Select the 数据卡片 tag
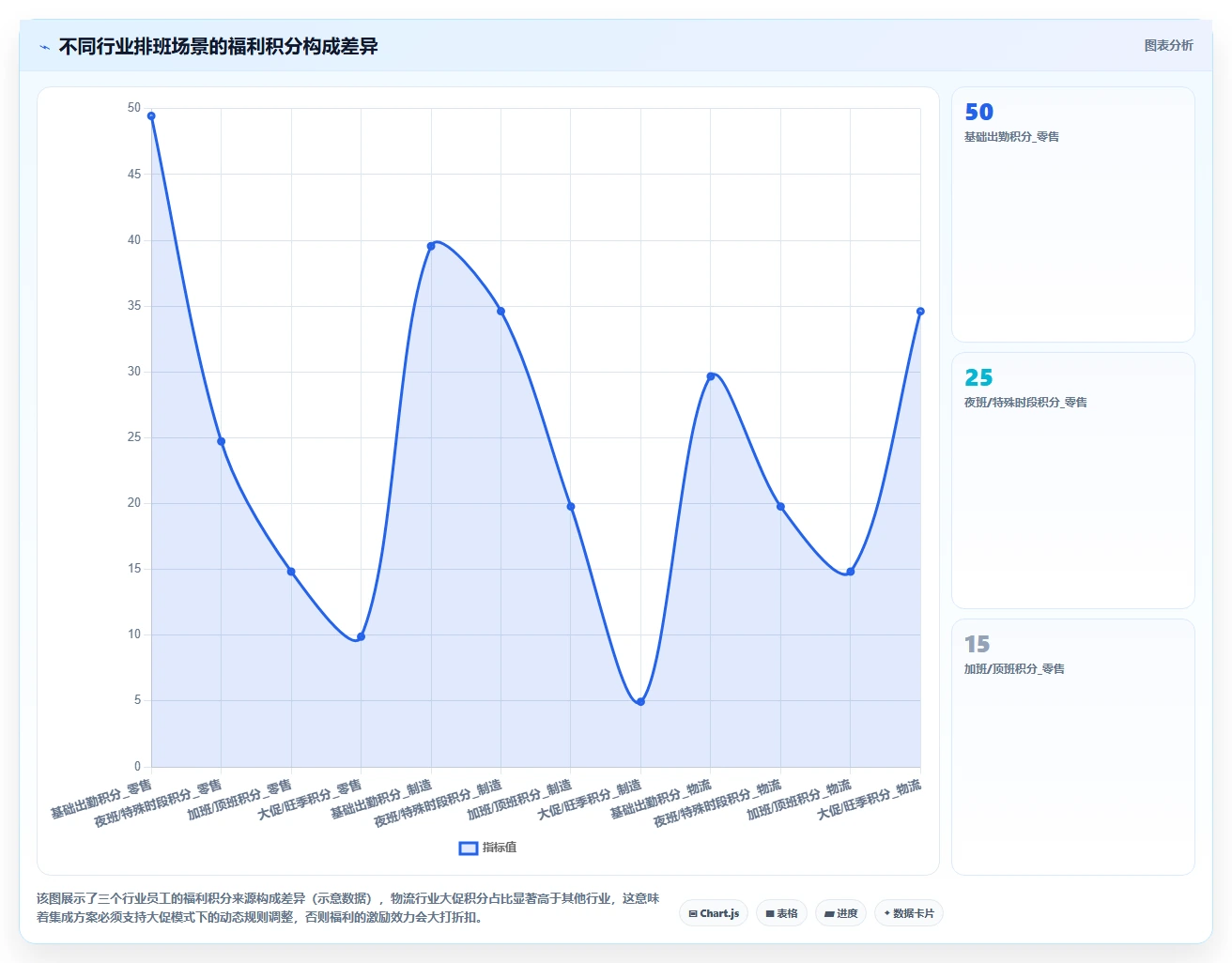The image size is (1232, 963). pos(909,913)
